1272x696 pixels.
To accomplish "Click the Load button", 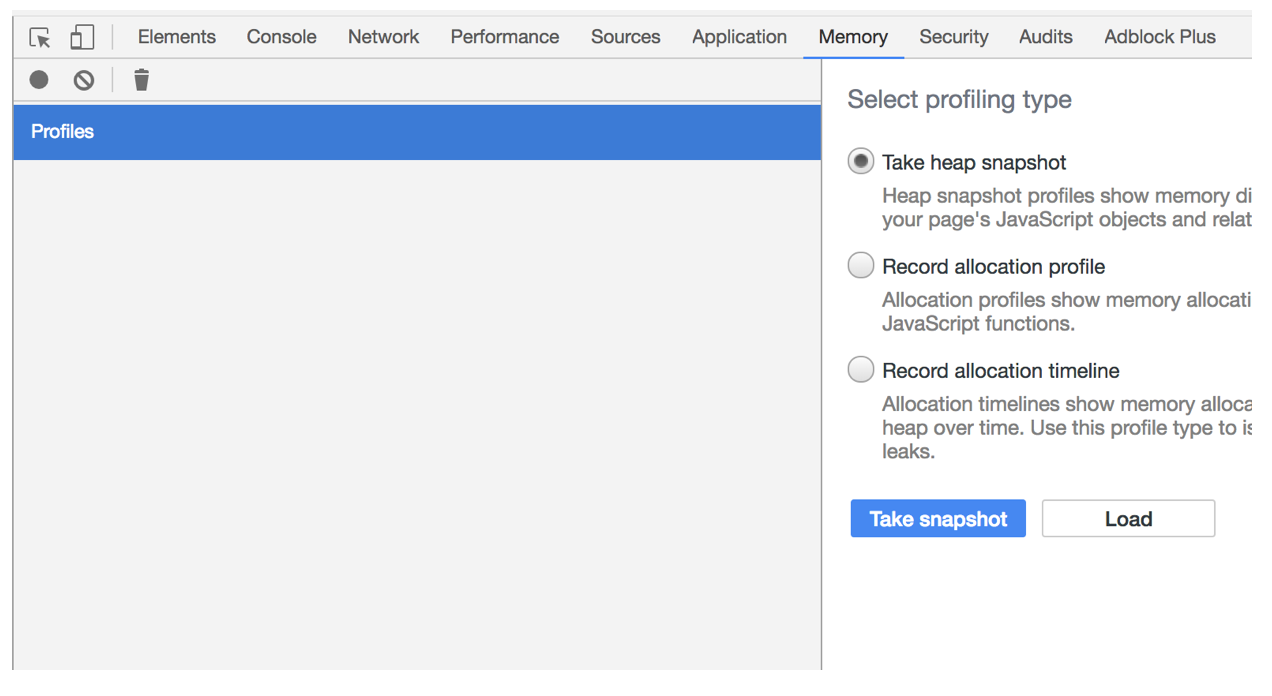I will (1128, 519).
